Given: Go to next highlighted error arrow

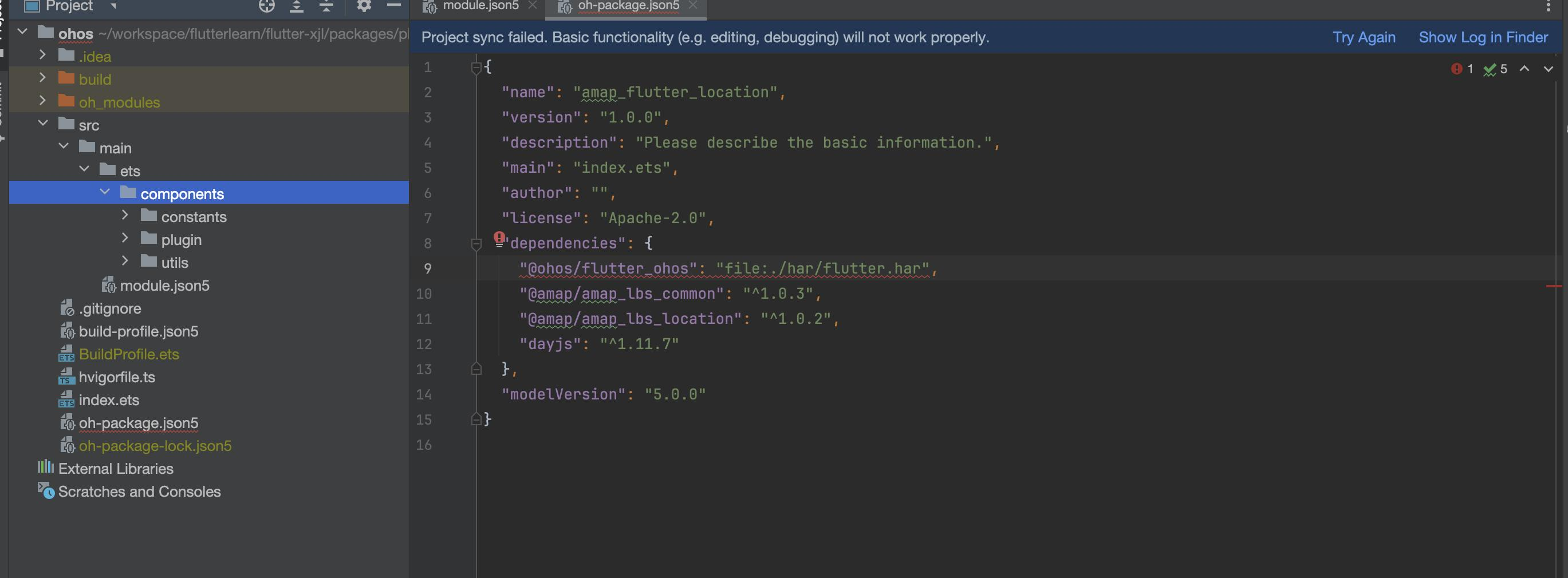Looking at the screenshot, I should (1549, 69).
